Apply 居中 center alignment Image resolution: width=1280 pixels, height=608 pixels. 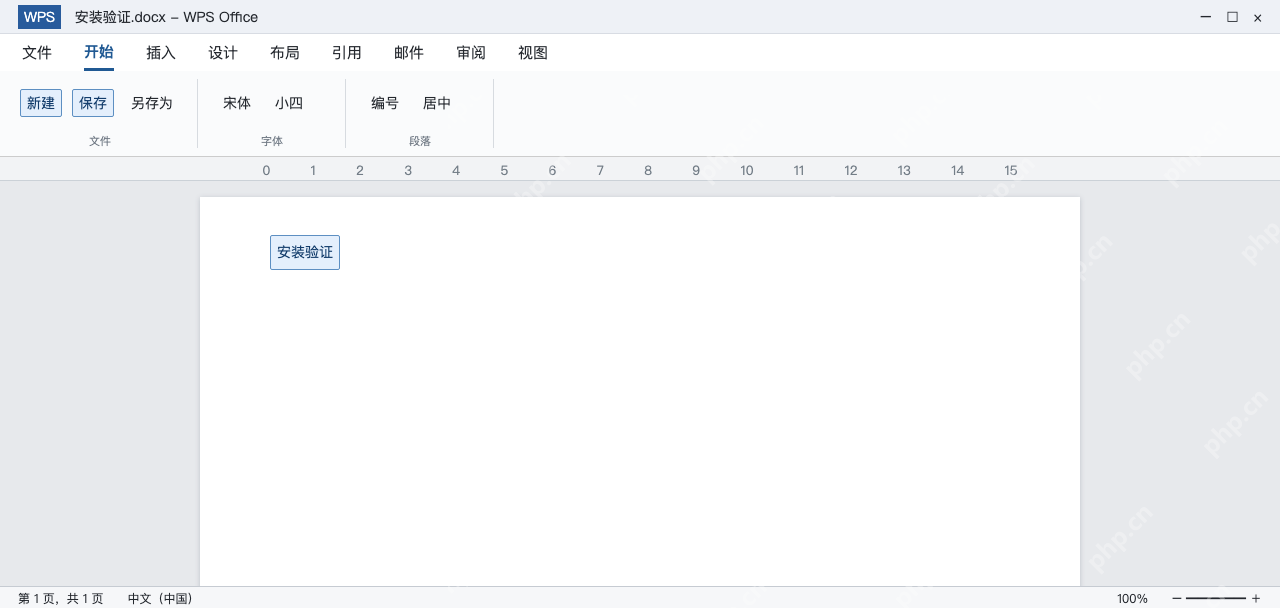pos(437,103)
